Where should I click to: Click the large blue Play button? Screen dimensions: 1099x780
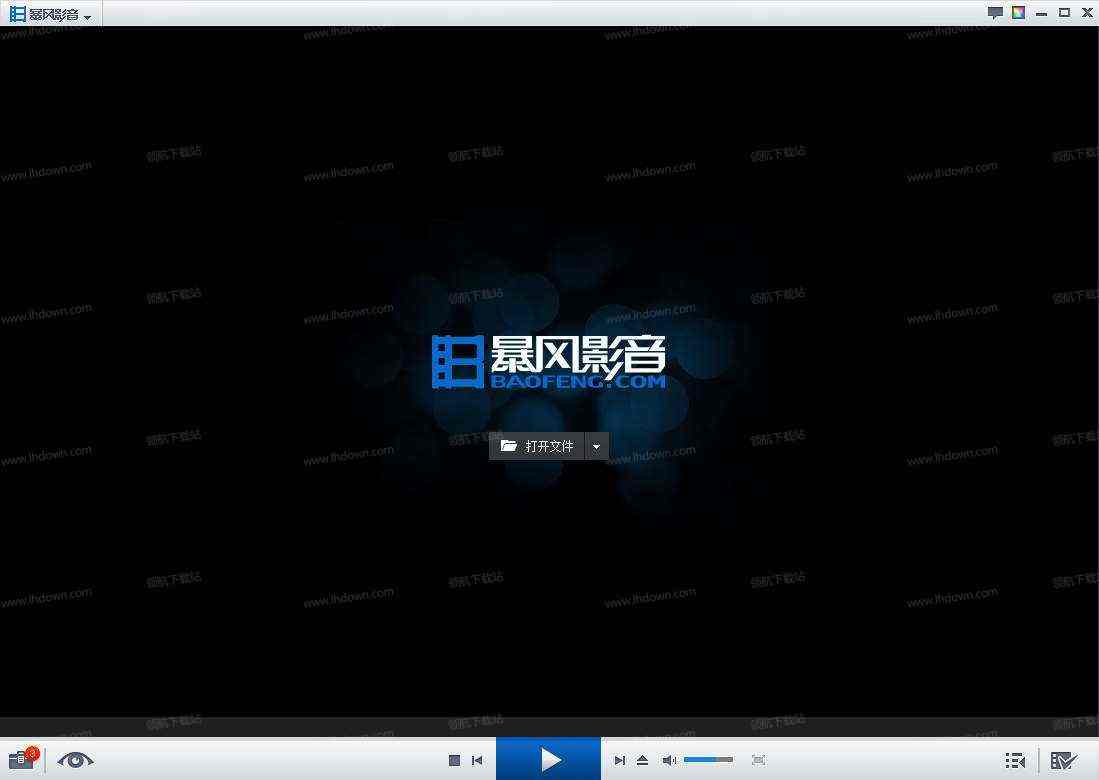point(548,760)
